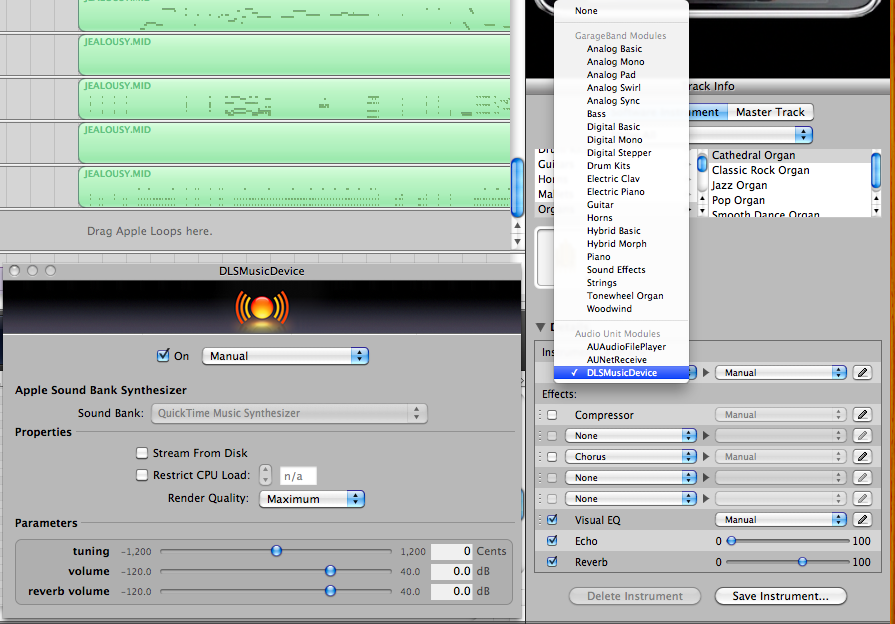Click the volume dB value field
The width and height of the screenshot is (895, 624).
coord(452,571)
